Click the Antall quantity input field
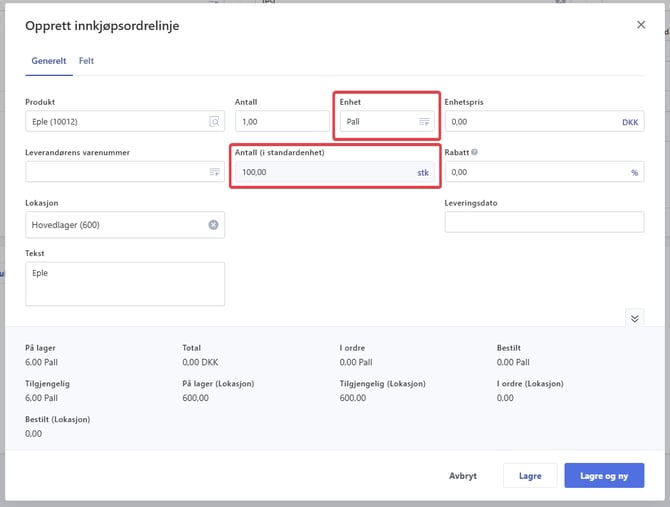 (x=281, y=122)
